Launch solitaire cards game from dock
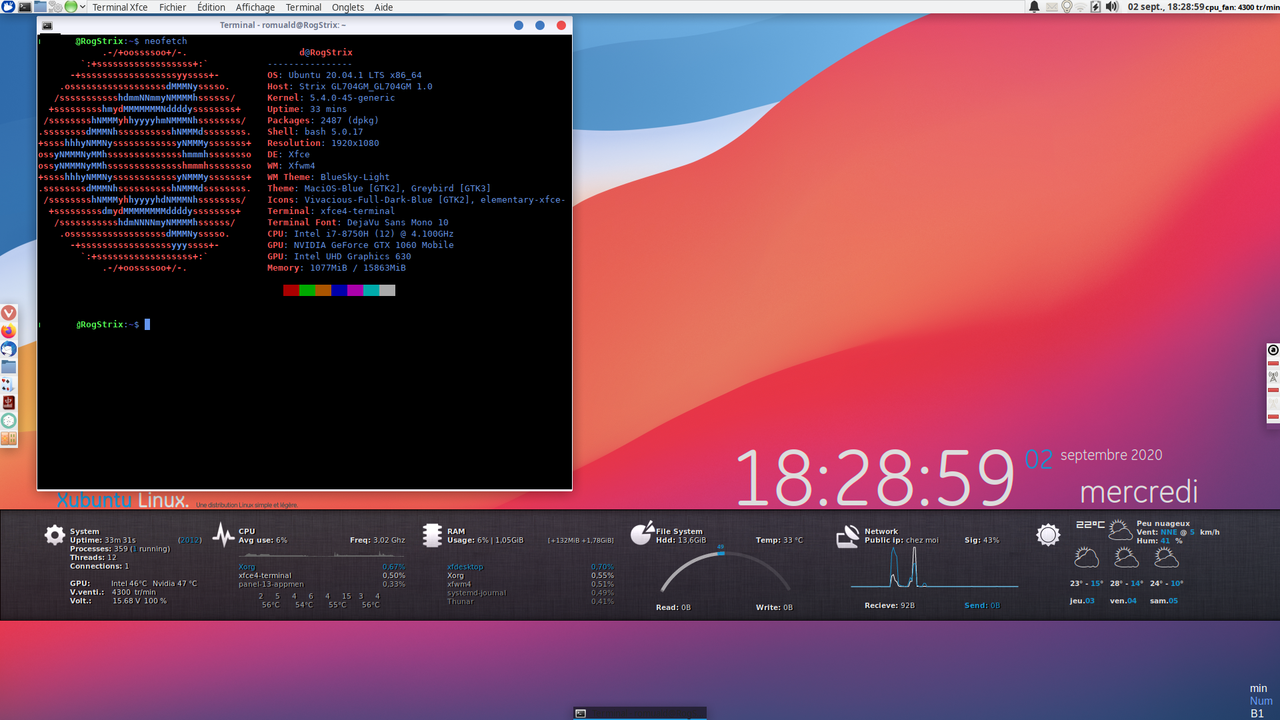 (8, 384)
